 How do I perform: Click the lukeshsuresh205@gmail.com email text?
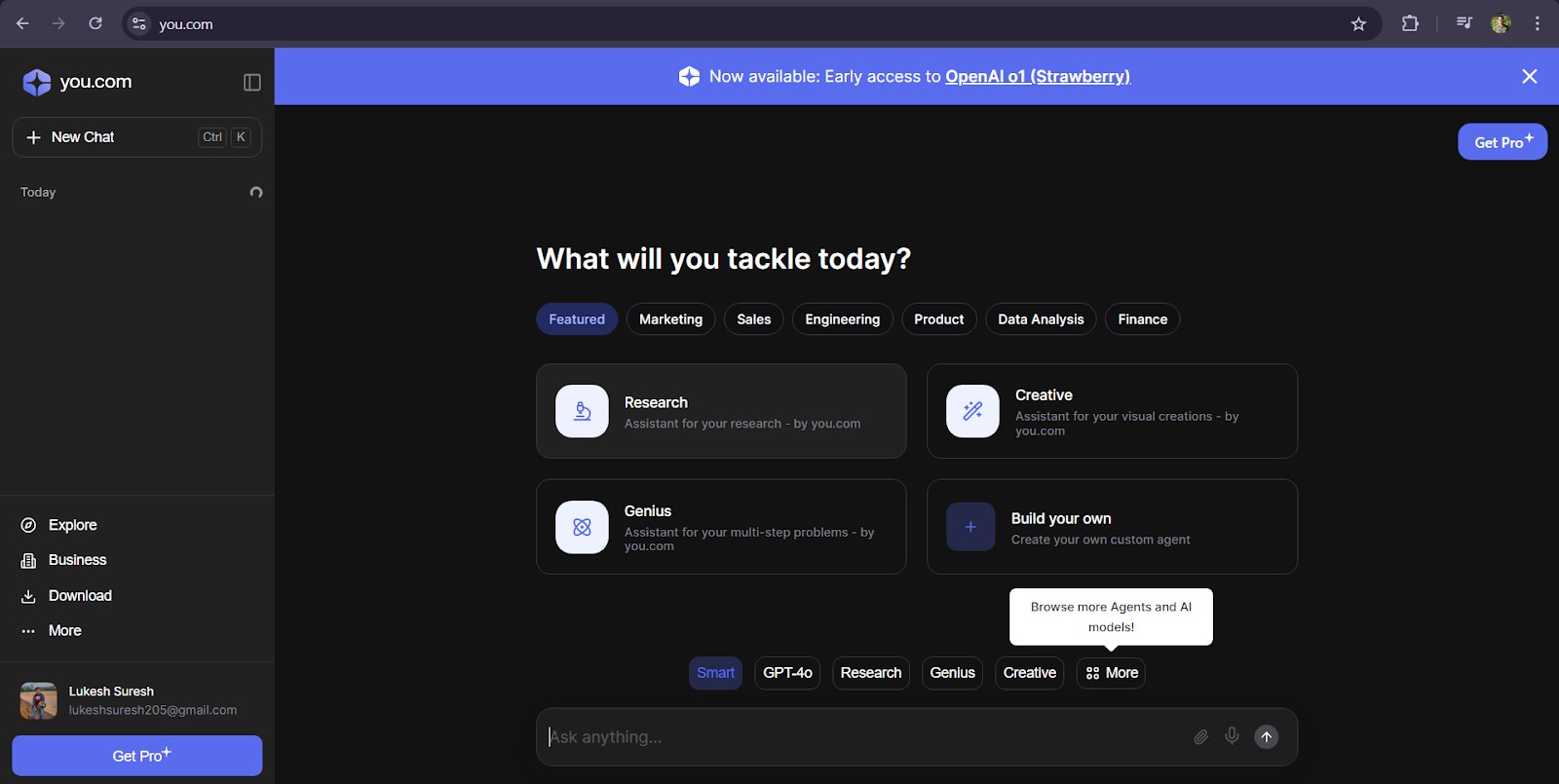click(153, 710)
